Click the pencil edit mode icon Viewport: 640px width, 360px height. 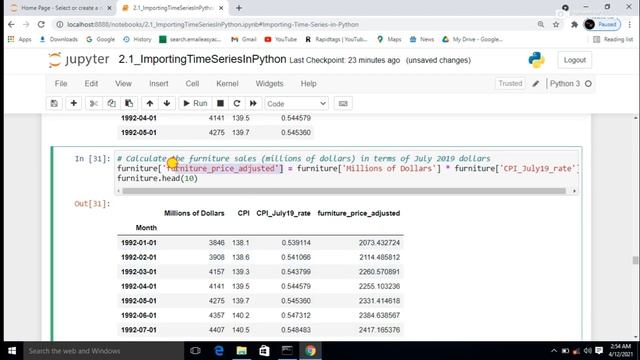point(536,84)
